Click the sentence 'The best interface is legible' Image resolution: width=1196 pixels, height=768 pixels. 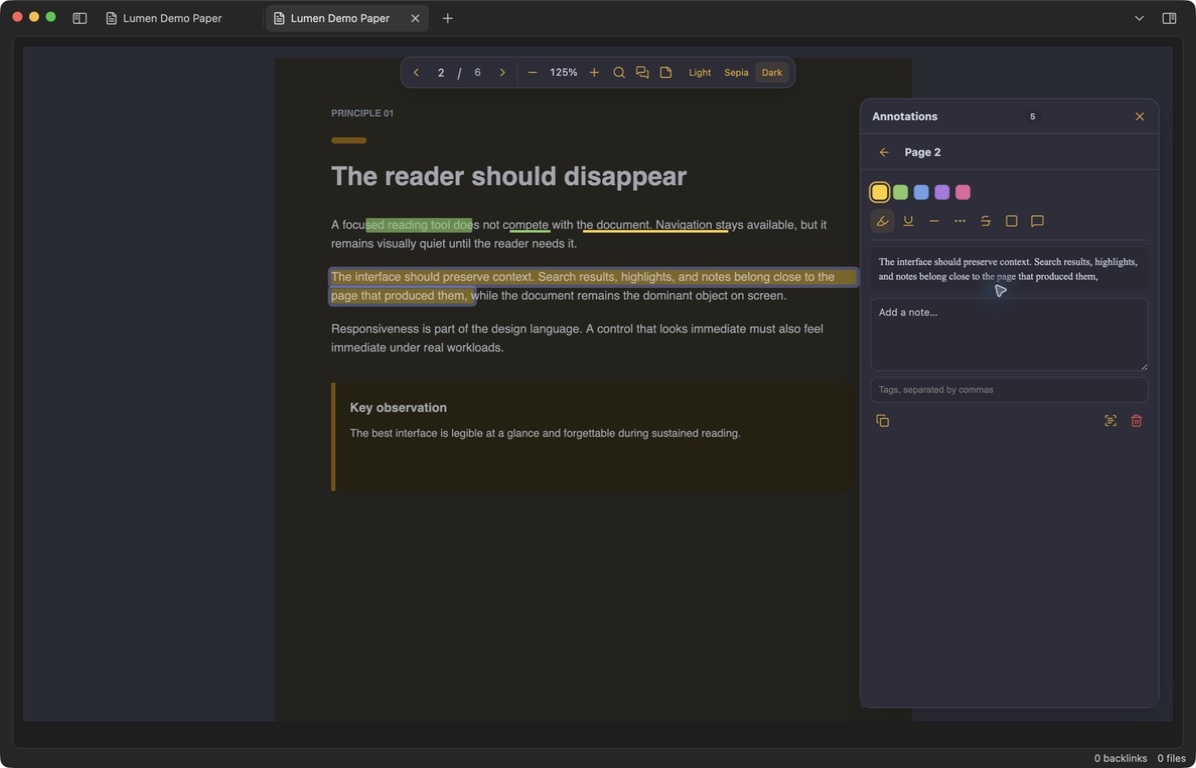coord(545,433)
